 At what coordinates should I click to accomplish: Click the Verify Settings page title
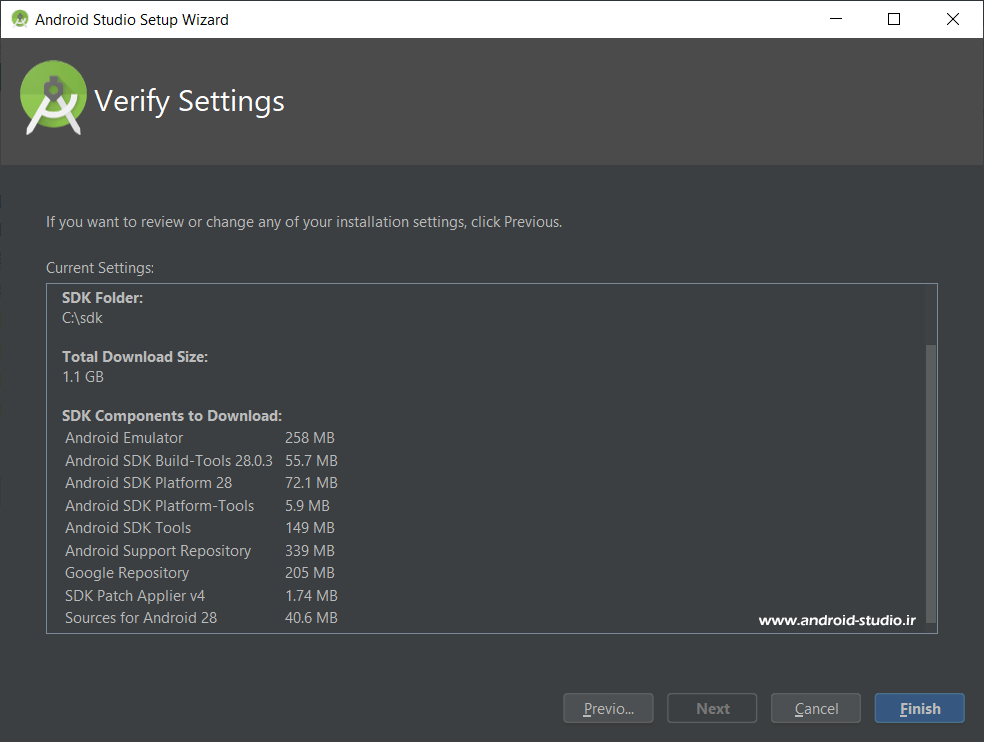tap(190, 101)
